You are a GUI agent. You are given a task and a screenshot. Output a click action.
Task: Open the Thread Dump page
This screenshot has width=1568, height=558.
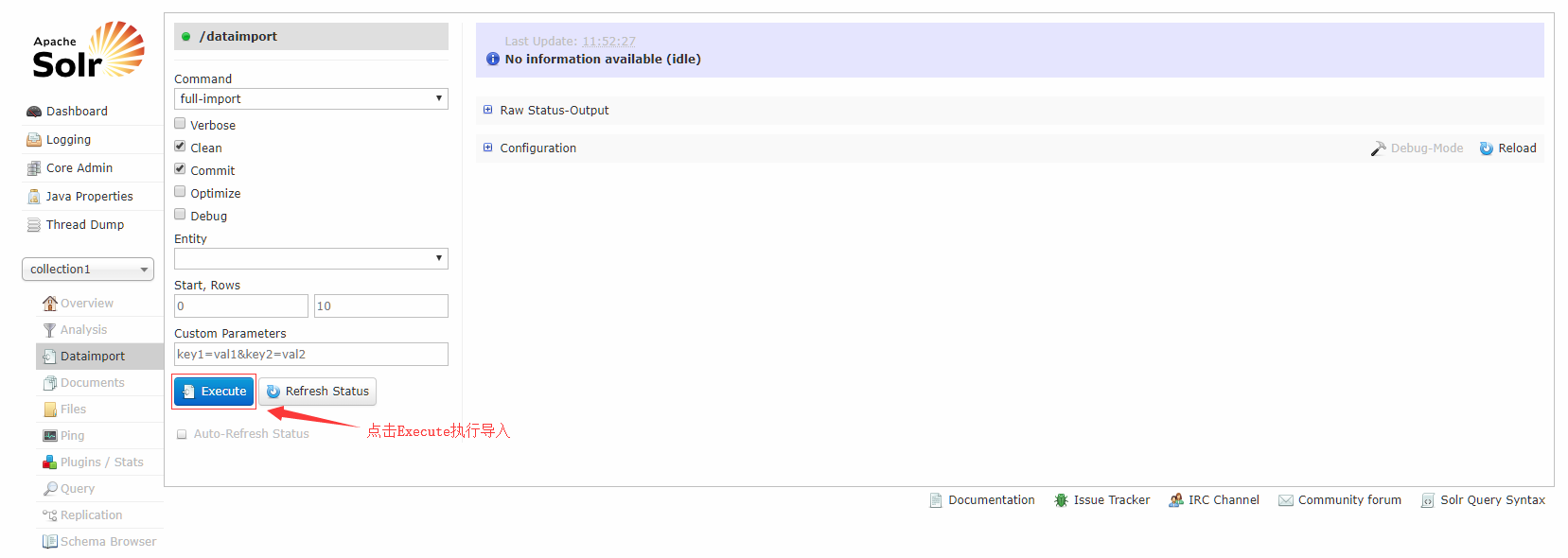point(85,225)
